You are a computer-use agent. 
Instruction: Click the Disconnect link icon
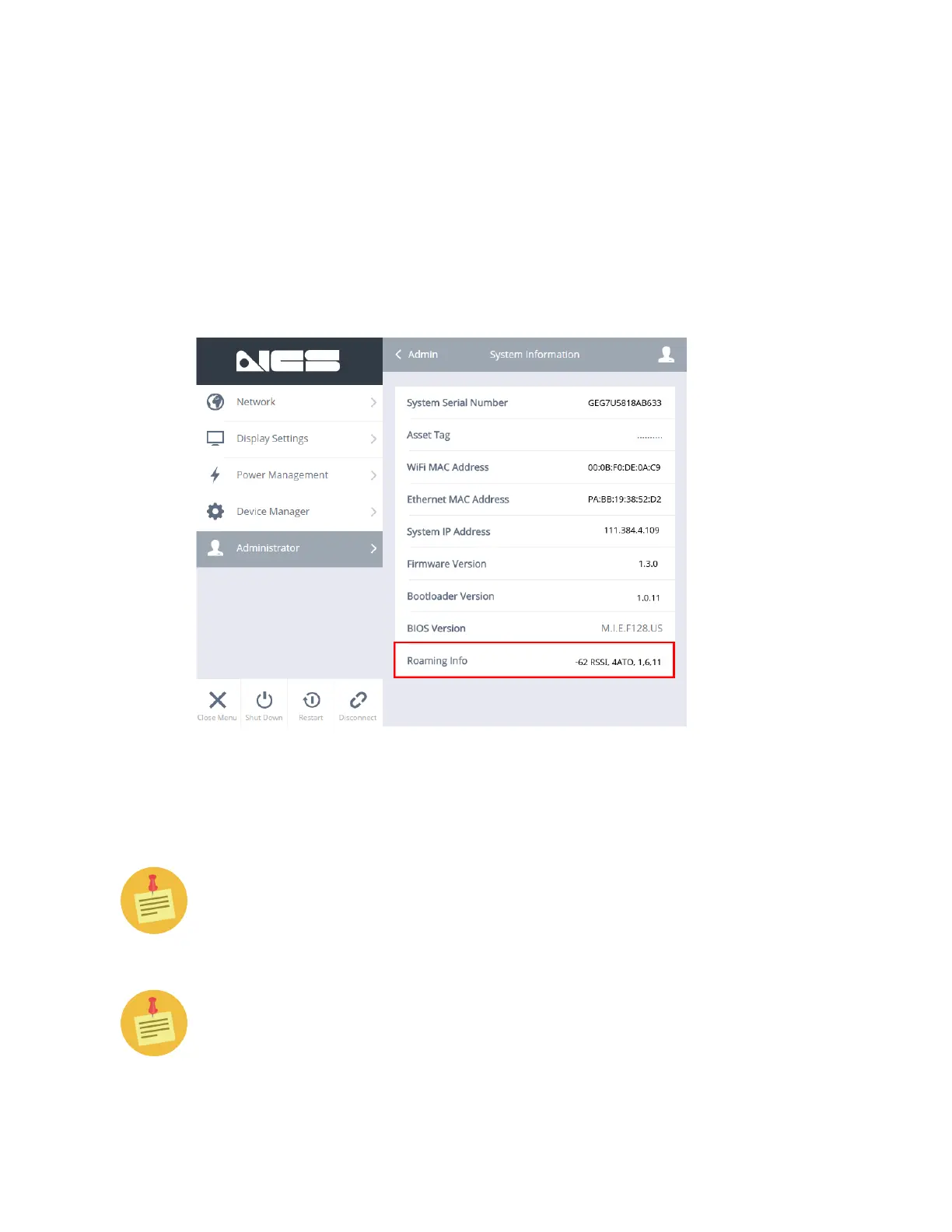[x=358, y=699]
